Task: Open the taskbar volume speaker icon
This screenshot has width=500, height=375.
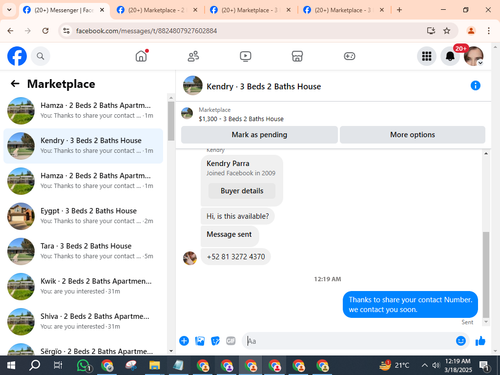Action: tap(436, 365)
